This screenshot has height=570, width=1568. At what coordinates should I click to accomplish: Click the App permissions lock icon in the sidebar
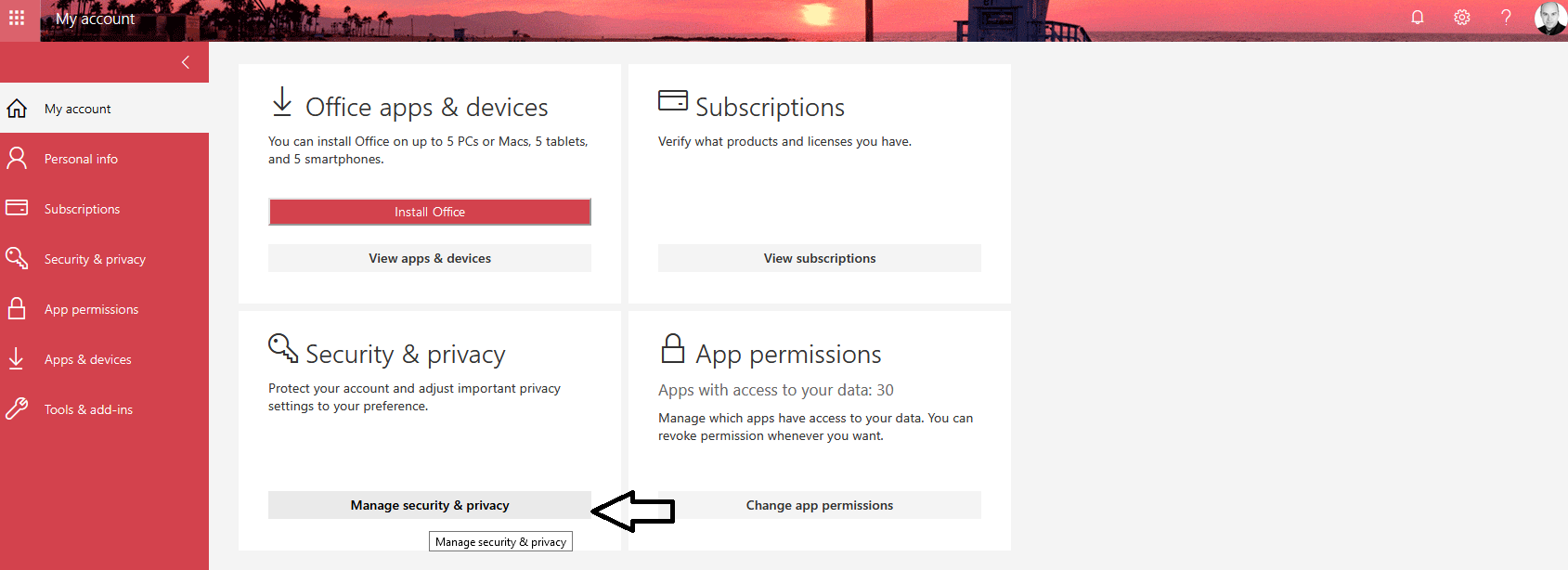coord(17,308)
